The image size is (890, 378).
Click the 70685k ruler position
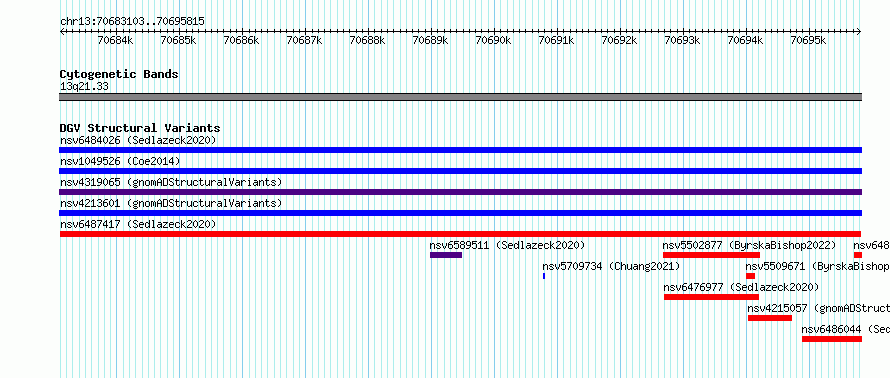(179, 40)
